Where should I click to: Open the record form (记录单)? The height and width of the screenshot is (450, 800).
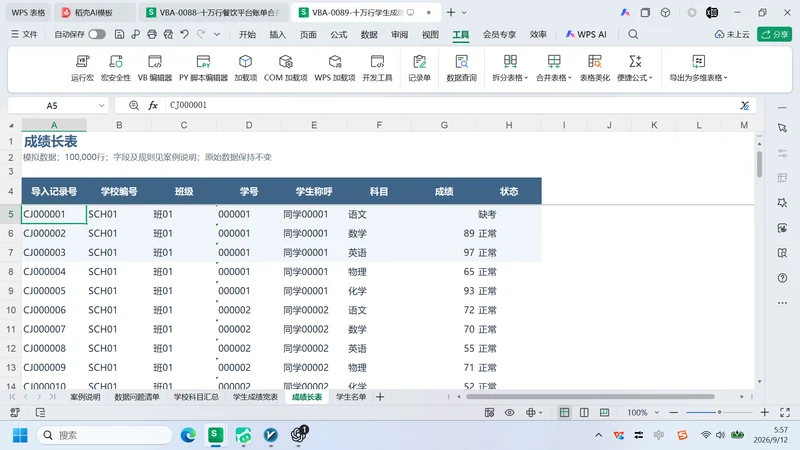[419, 68]
